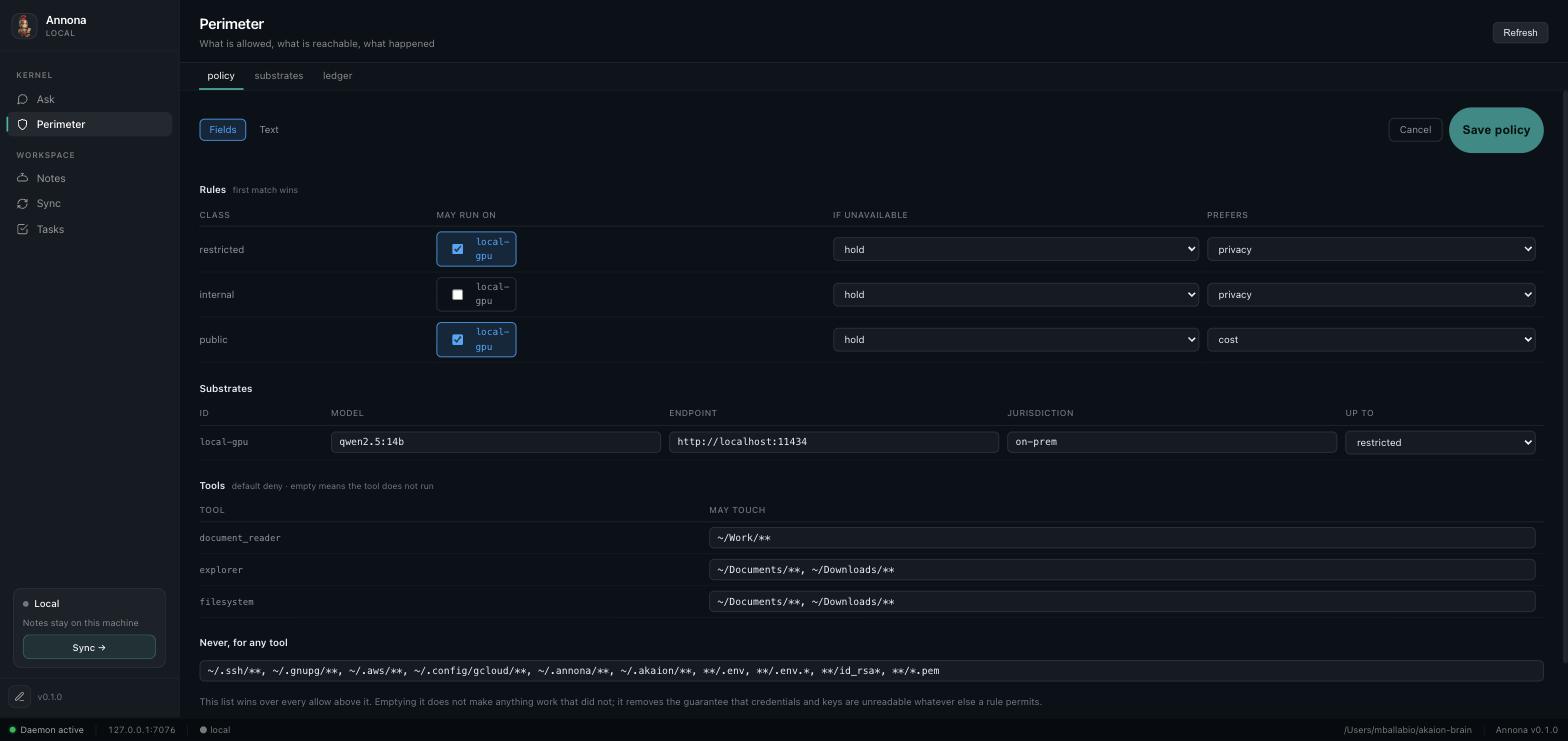Edit filesystem may touch paths field
This screenshot has height=741, width=1568.
tap(1122, 602)
